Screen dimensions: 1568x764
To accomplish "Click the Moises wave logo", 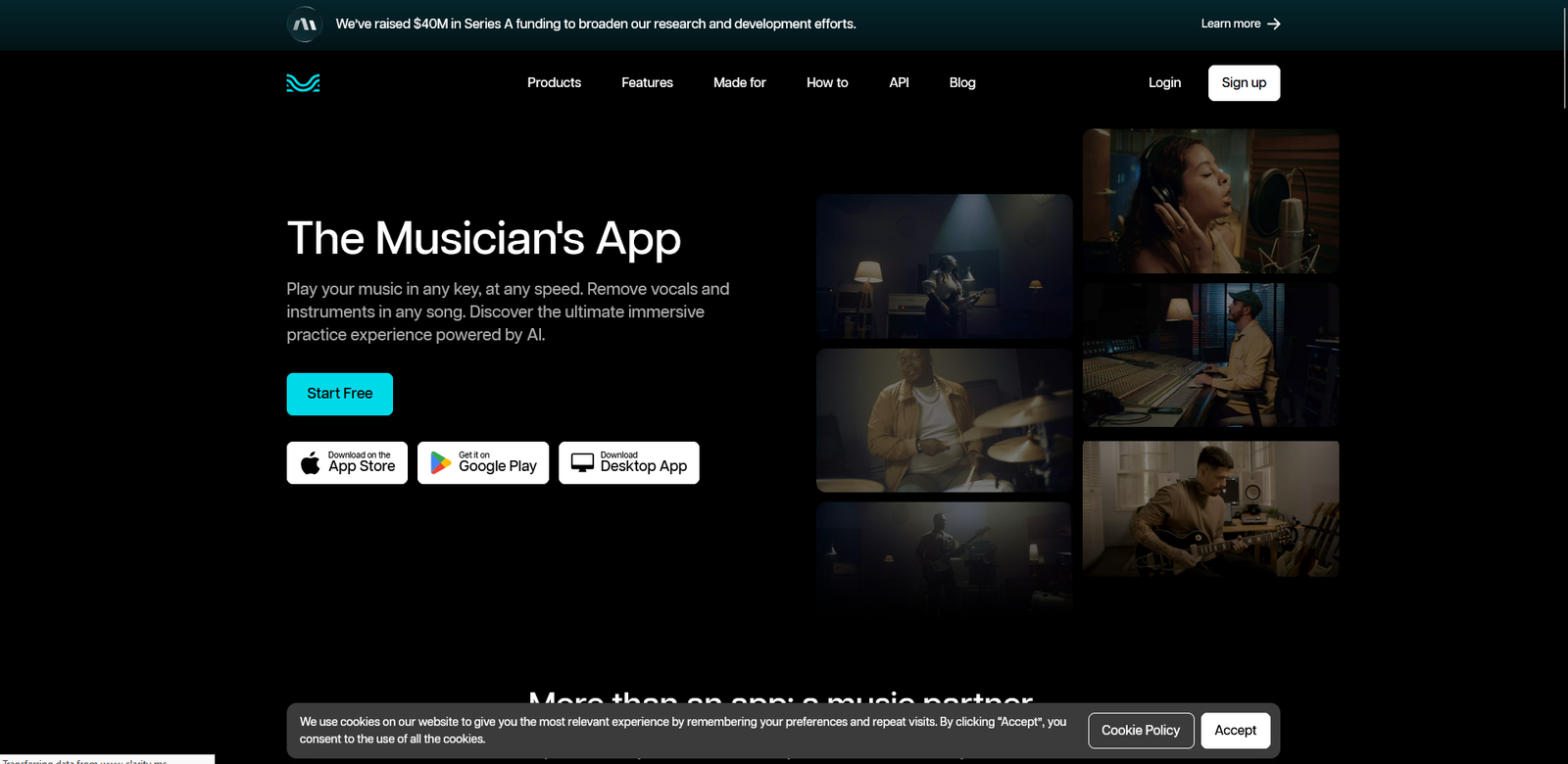I will point(303,83).
